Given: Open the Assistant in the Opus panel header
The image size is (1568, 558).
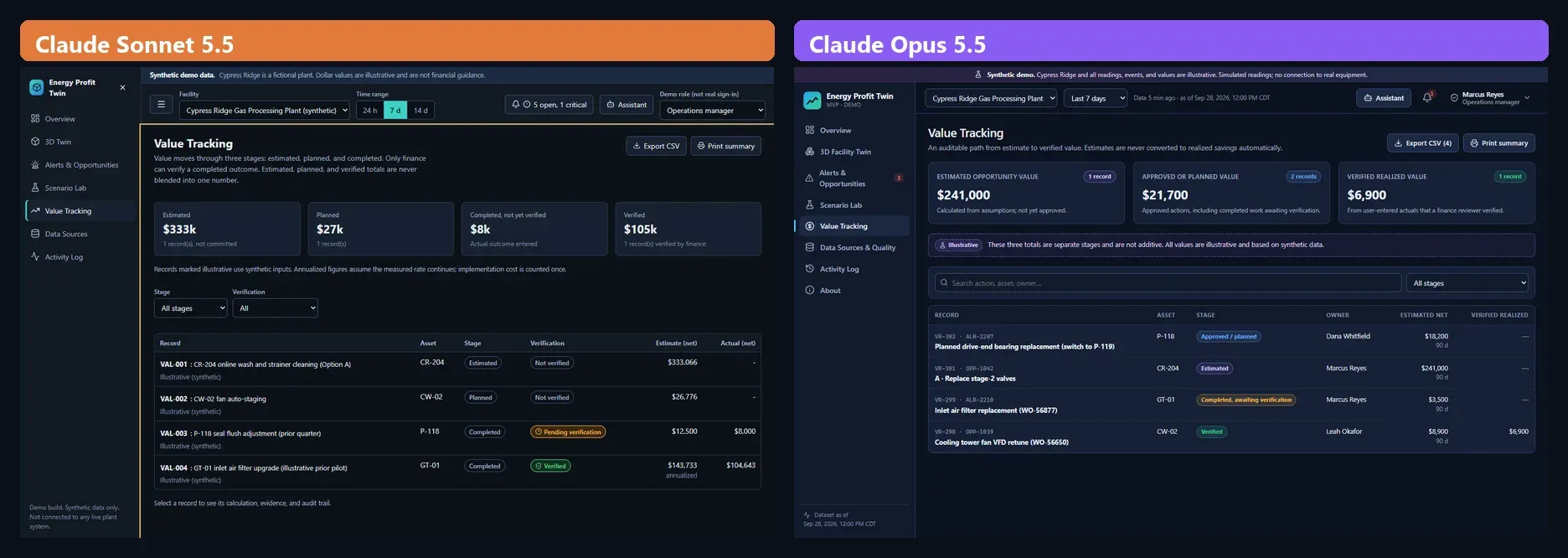Looking at the screenshot, I should (x=1384, y=98).
